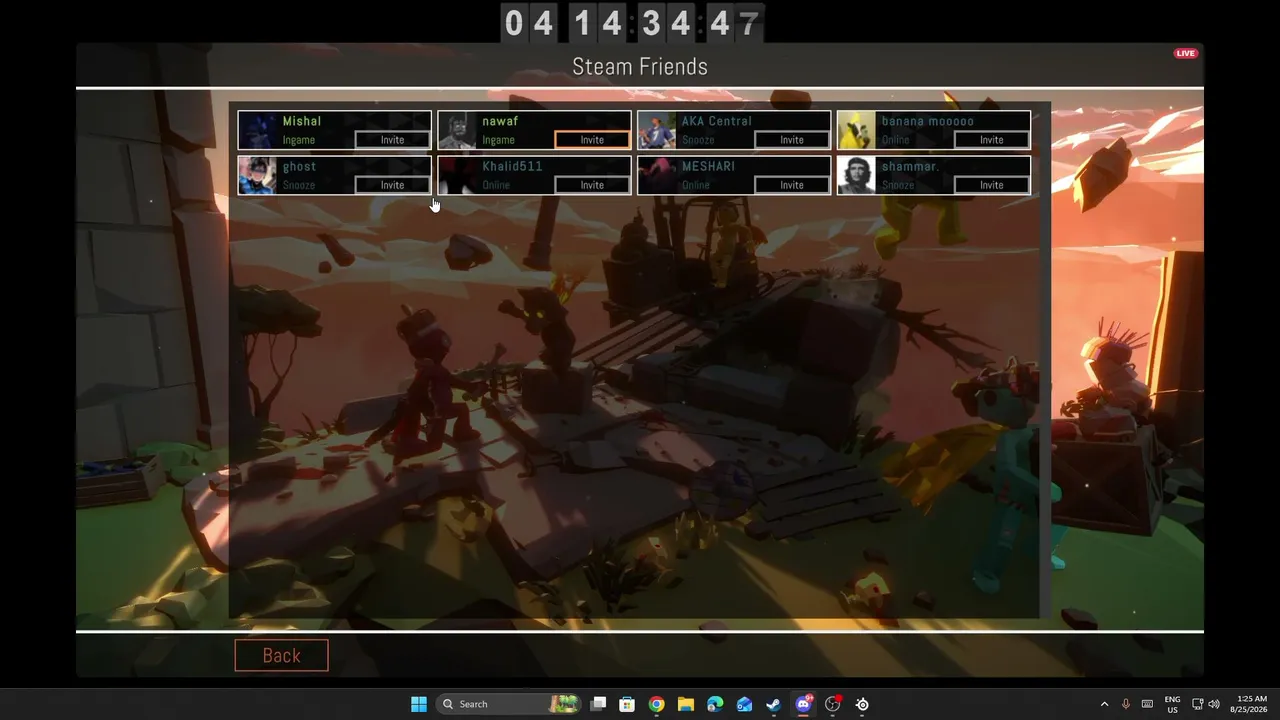Screen dimensions: 1280x720
Task: Open the SteelSeries app taskbar icon
Action: [x=862, y=704]
